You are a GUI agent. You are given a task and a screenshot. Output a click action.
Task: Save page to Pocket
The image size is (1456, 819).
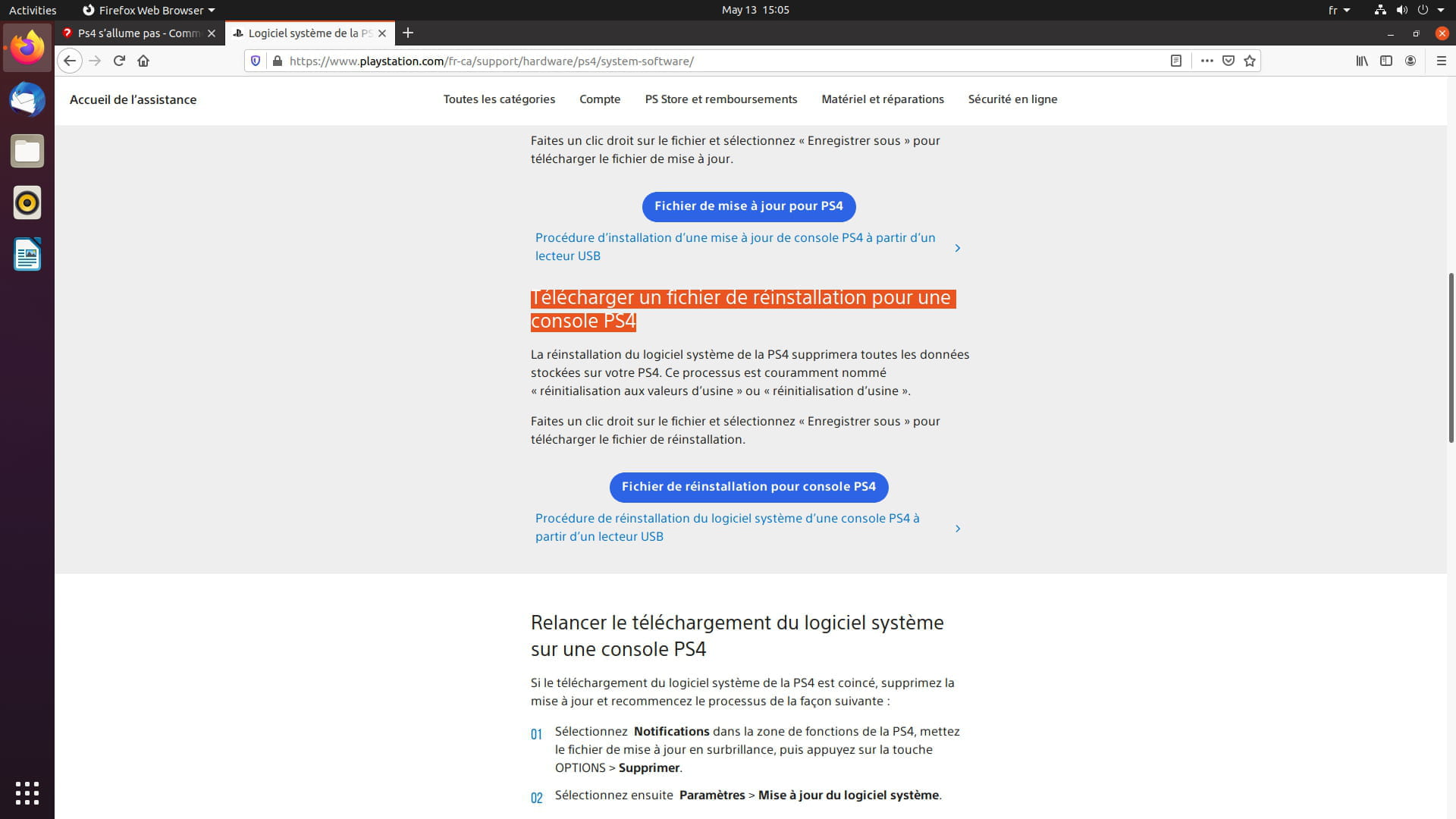pyautogui.click(x=1228, y=61)
